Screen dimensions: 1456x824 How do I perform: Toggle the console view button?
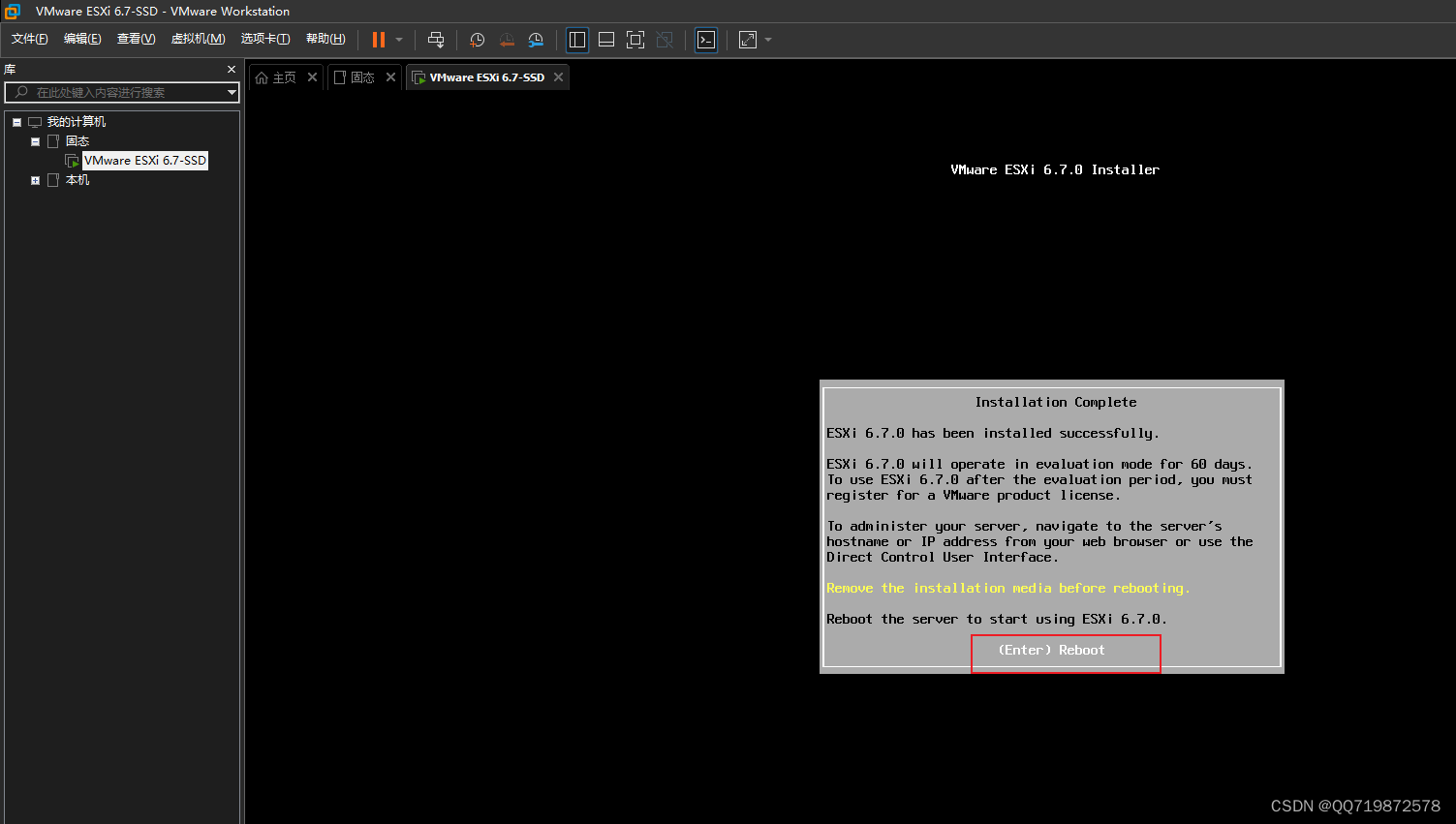click(x=706, y=40)
